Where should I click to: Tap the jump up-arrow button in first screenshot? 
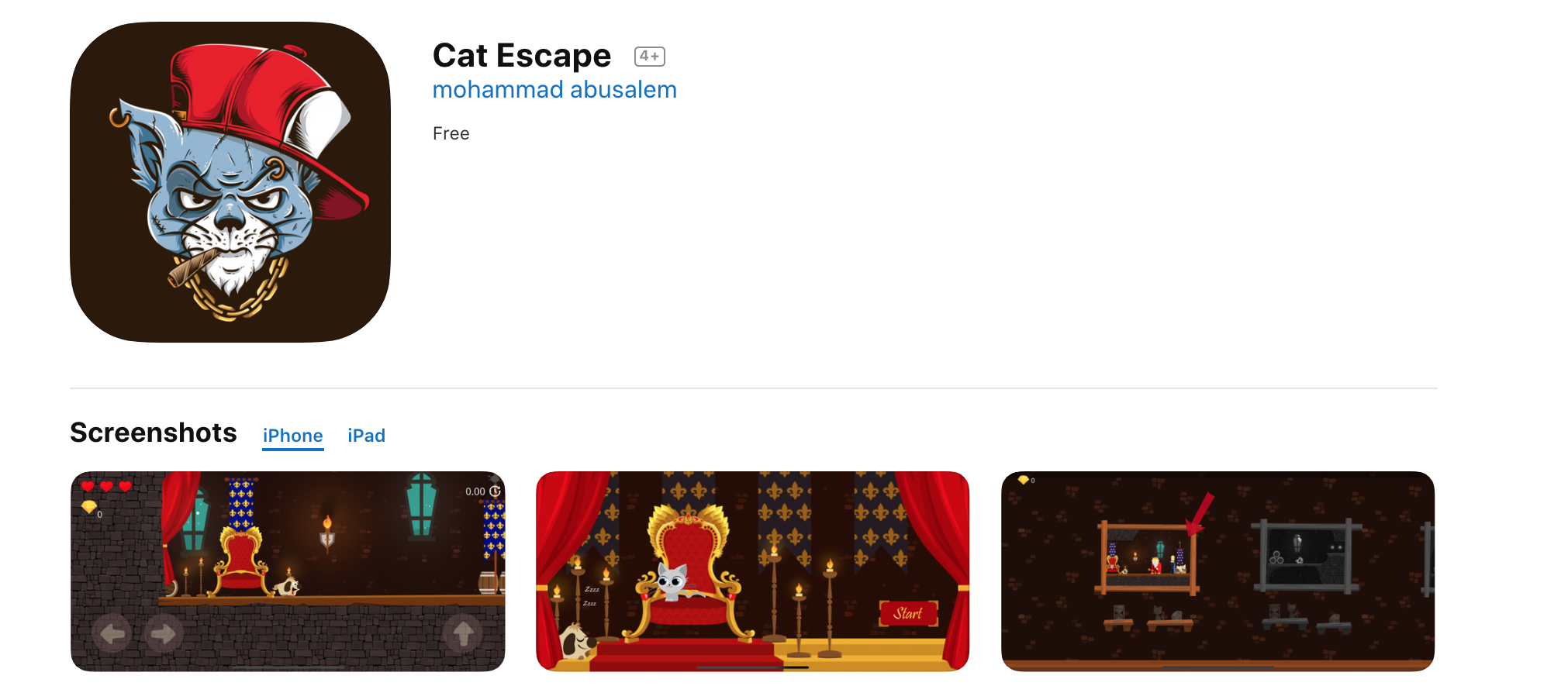[463, 634]
